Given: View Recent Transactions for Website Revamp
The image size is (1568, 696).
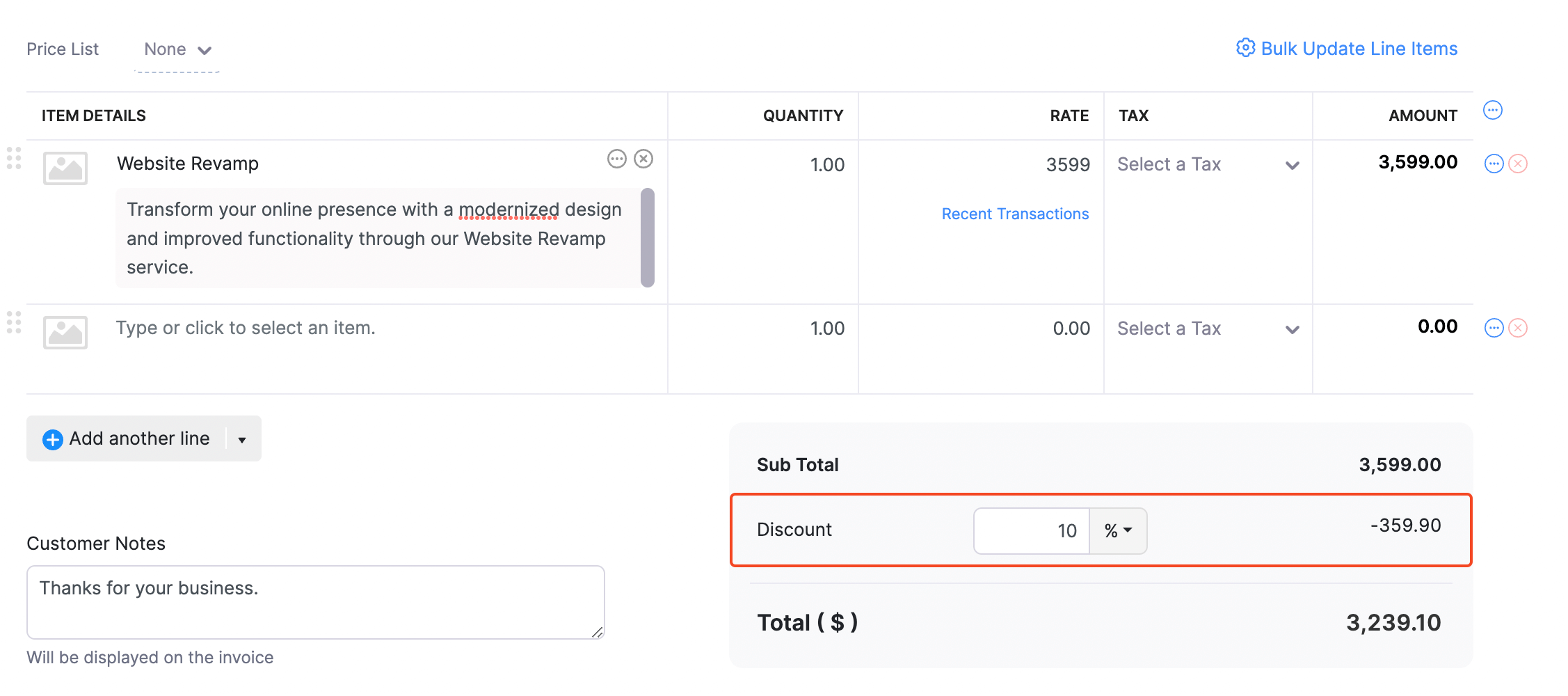Looking at the screenshot, I should point(1015,214).
